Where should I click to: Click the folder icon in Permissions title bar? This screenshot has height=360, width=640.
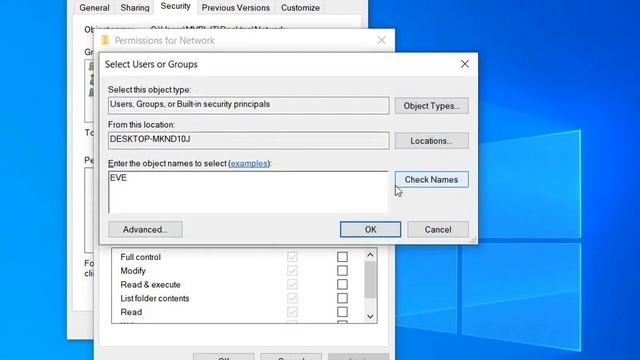click(x=105, y=40)
